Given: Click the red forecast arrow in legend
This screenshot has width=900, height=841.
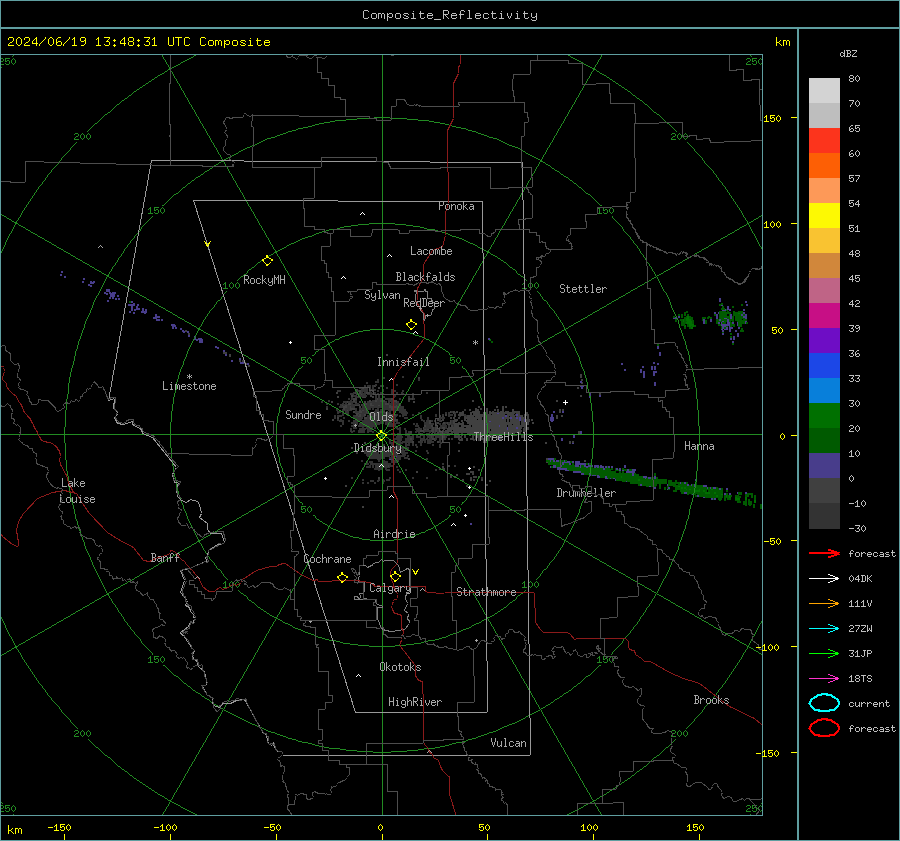Looking at the screenshot, I should pyautogui.click(x=824, y=553).
